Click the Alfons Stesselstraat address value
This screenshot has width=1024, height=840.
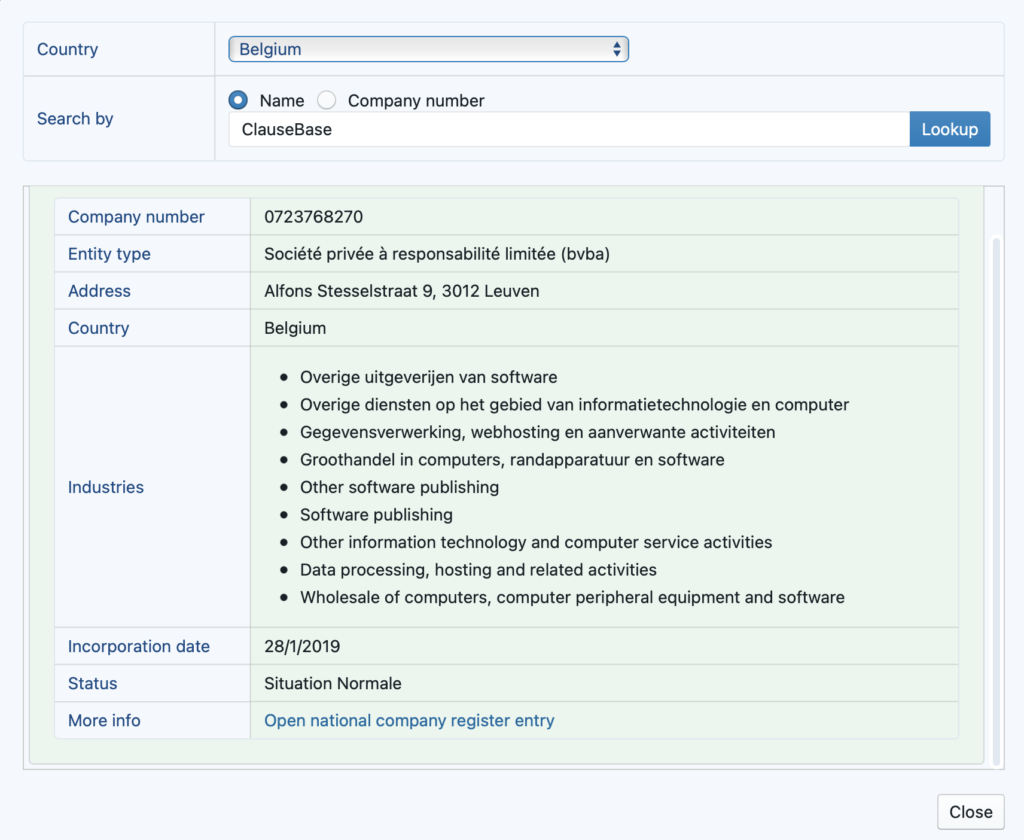tap(401, 291)
